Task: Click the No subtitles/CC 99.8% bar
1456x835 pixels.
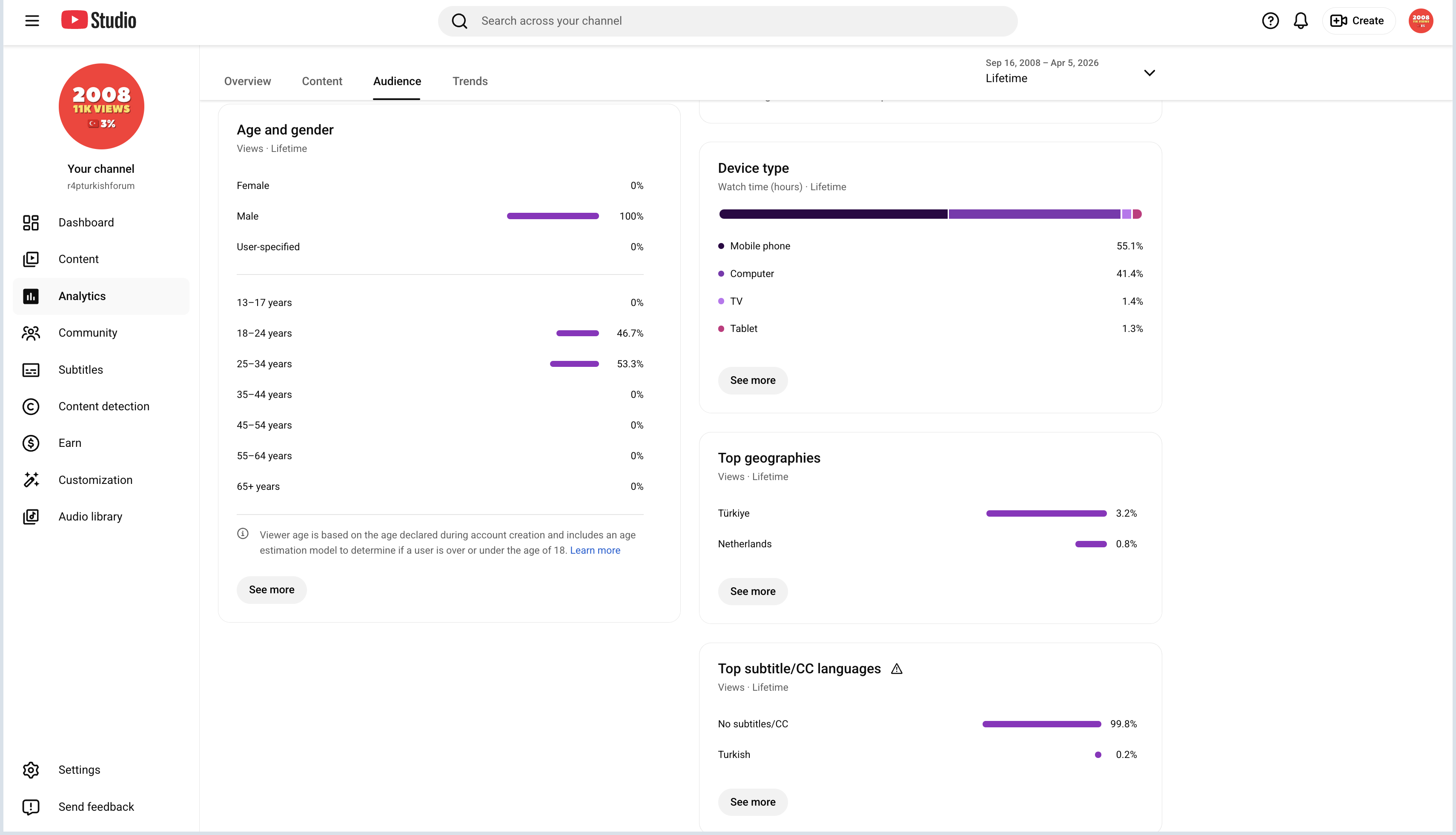Action: 1042,724
